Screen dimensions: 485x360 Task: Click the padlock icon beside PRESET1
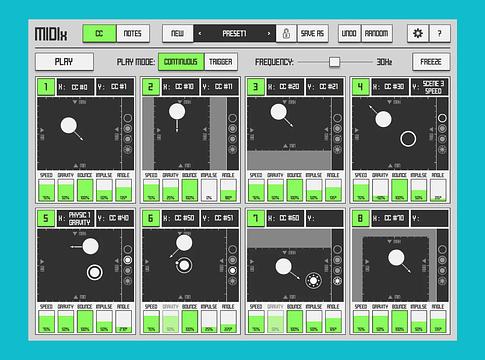286,33
